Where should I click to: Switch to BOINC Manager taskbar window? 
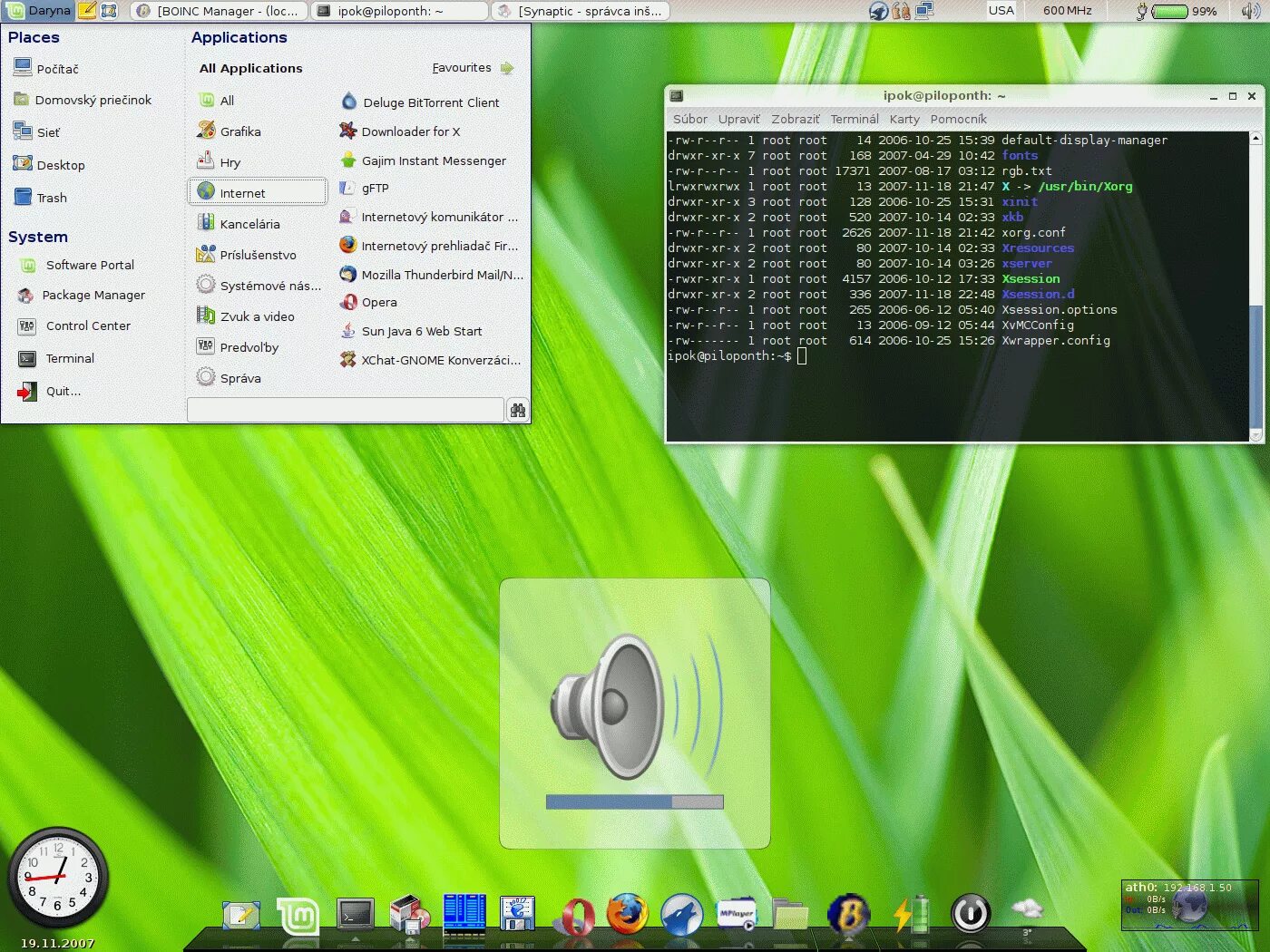218,11
